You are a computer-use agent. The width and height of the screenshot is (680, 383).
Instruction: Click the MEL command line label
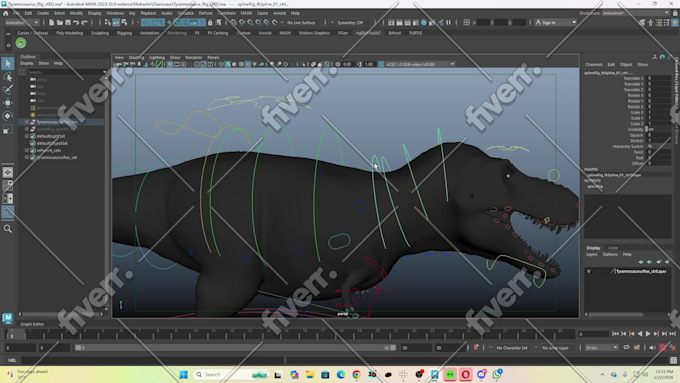(12, 360)
